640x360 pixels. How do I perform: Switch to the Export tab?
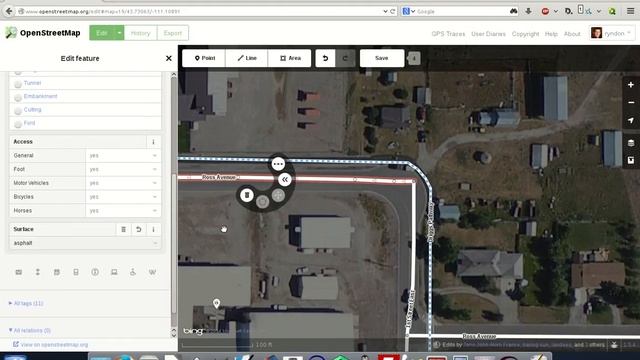click(x=173, y=33)
